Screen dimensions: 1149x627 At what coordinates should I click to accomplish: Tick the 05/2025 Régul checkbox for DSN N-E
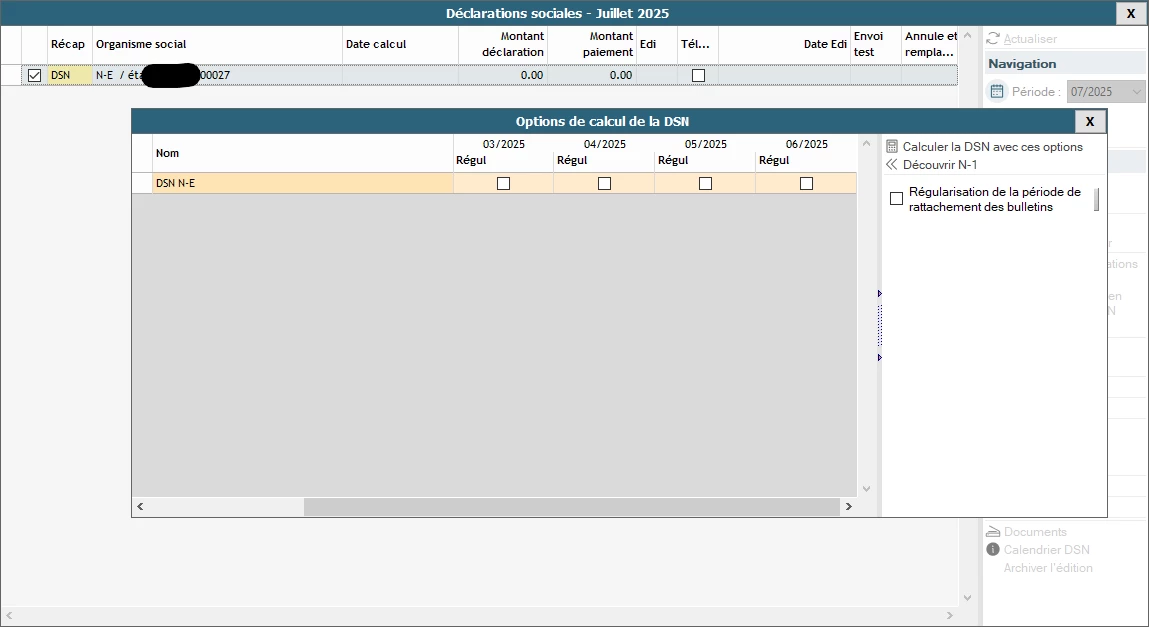tap(706, 183)
